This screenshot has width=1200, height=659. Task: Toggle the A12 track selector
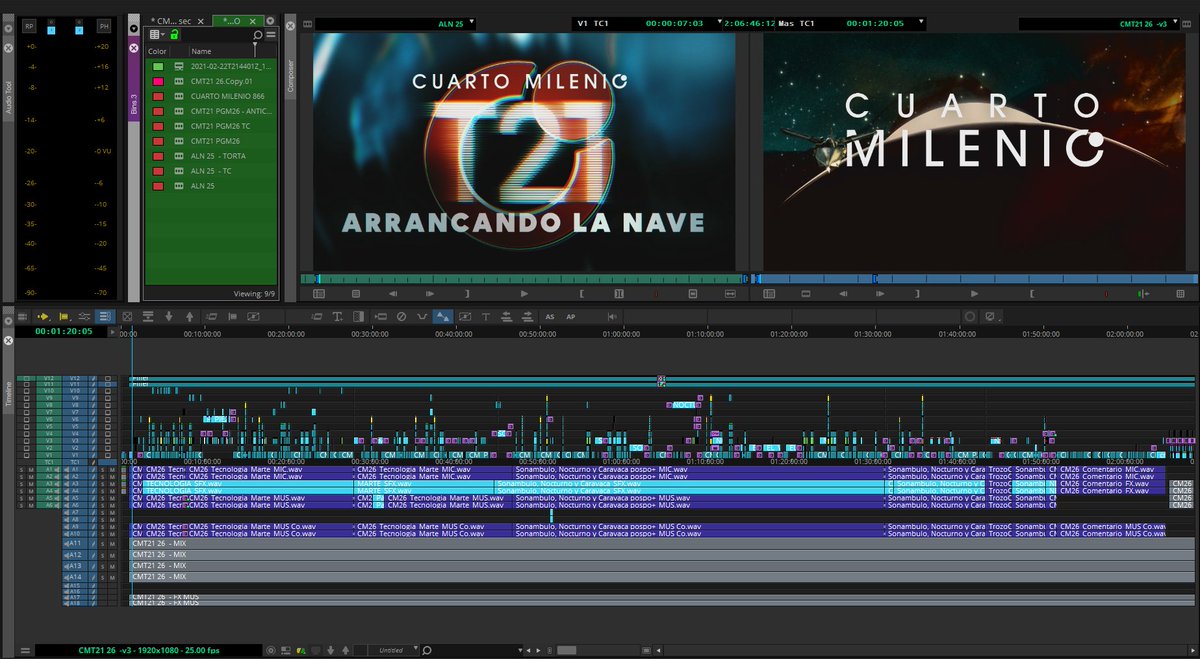point(75,555)
